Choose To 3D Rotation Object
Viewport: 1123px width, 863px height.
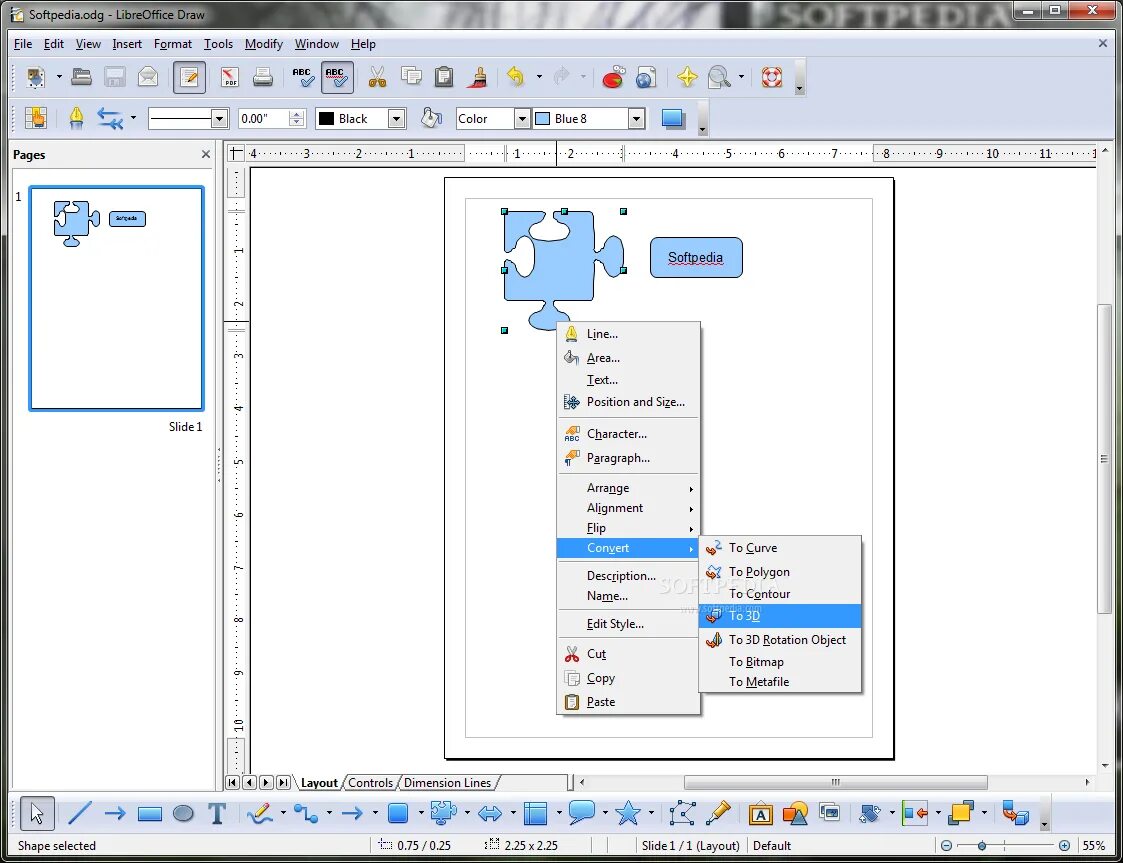click(780, 640)
